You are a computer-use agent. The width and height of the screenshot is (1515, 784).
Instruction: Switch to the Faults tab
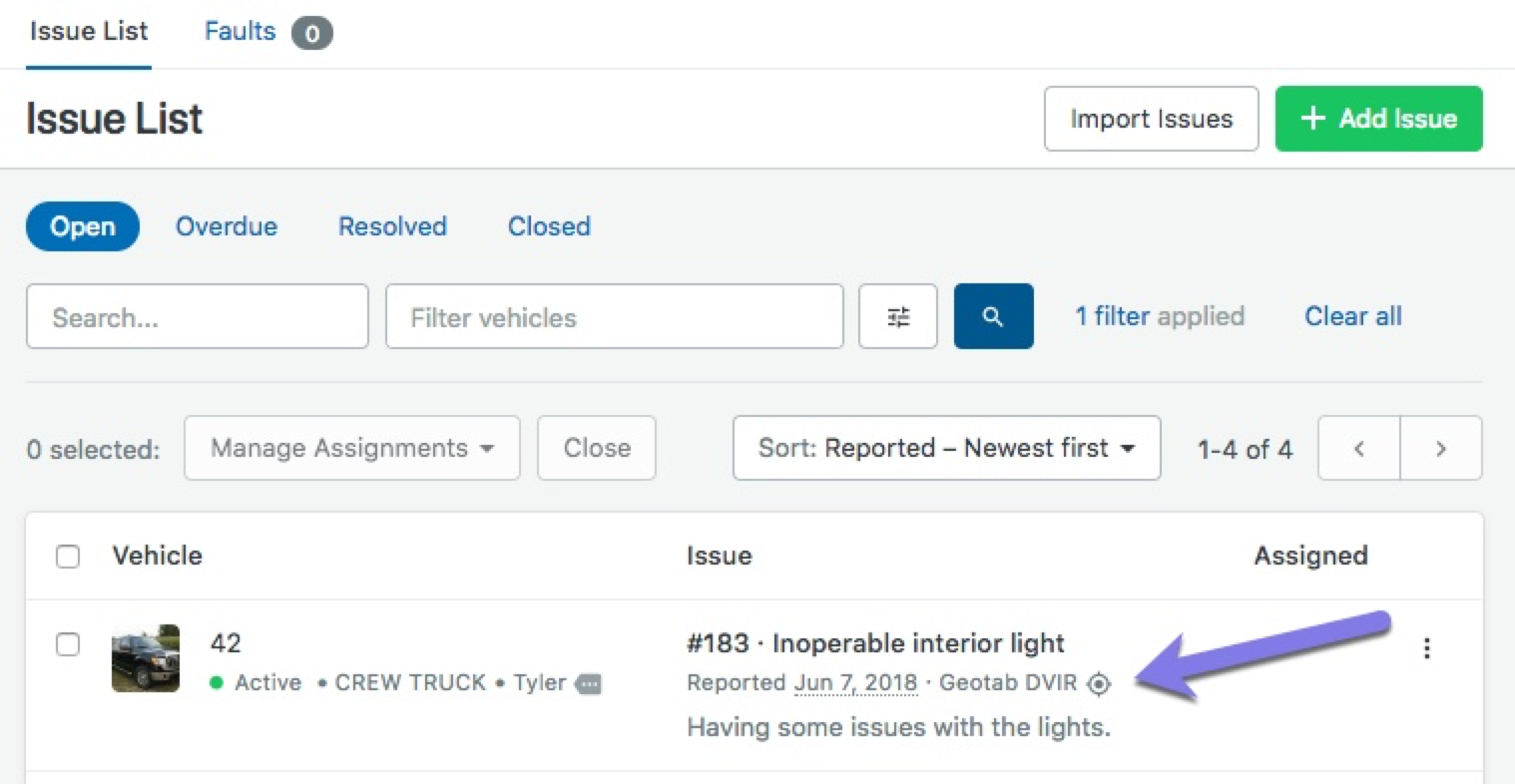(241, 32)
